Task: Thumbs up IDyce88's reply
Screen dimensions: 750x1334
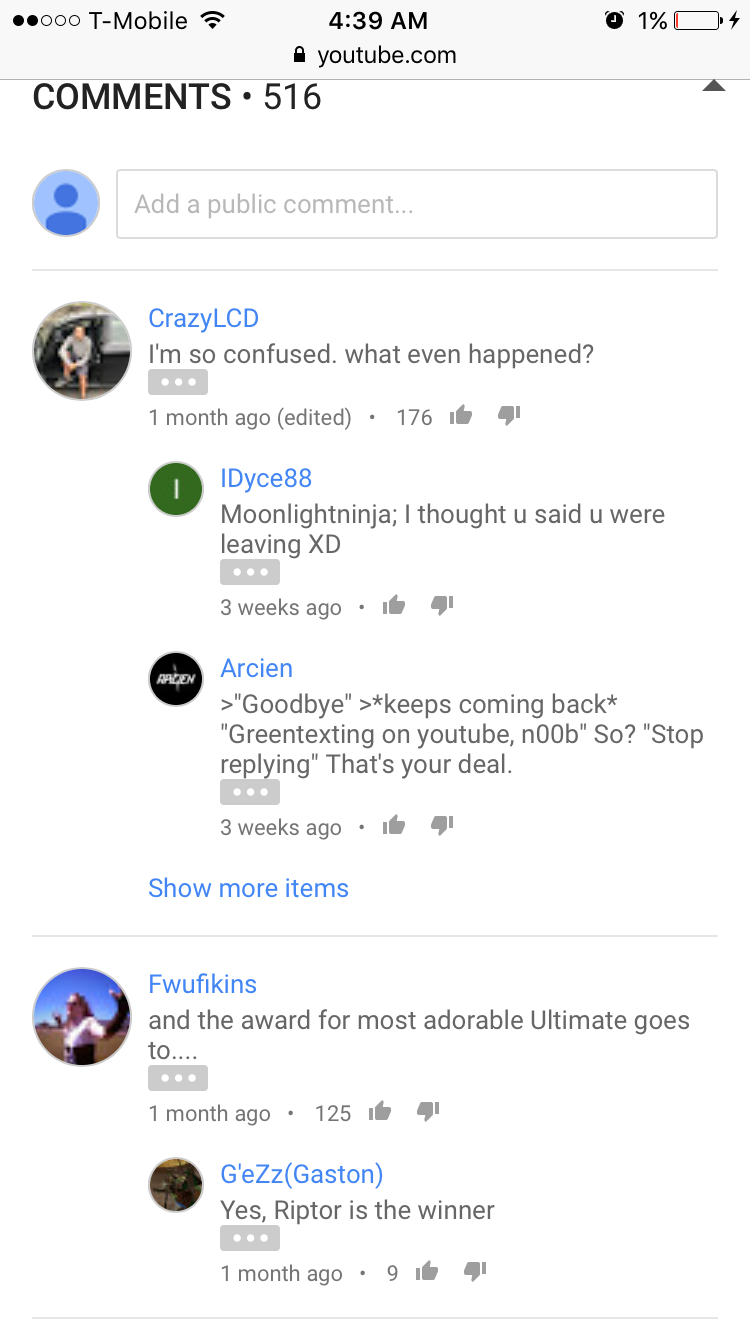Action: point(394,605)
